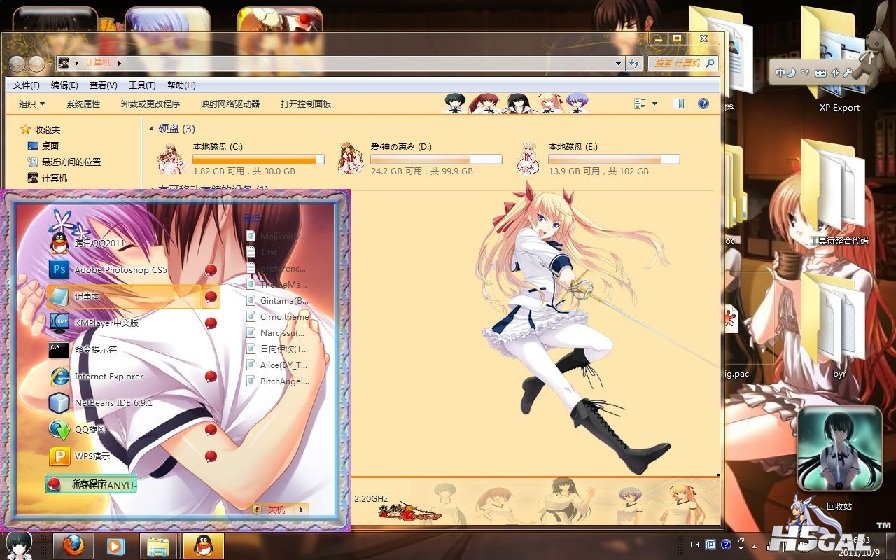Open media player from the taskbar
This screenshot has width=896, height=560.
[x=115, y=546]
